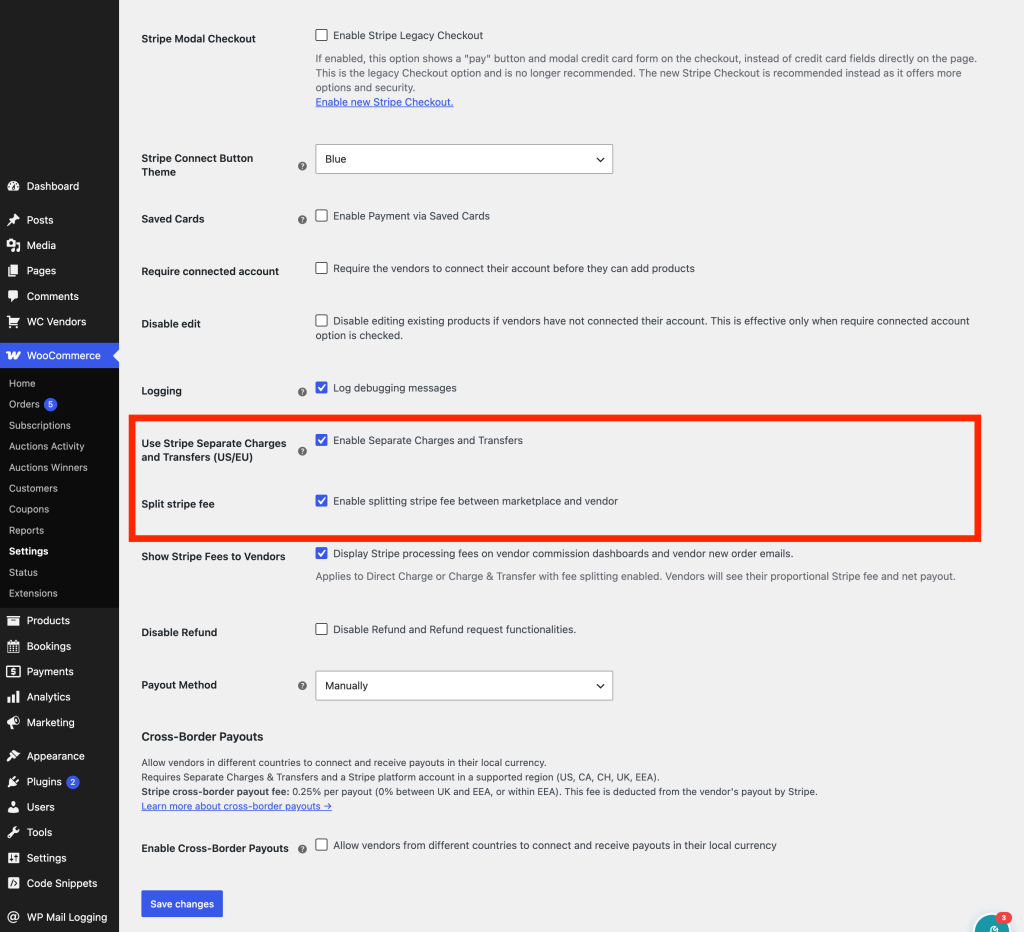1024x932 pixels.
Task: Click help icon beside Saved Cards
Action: click(x=302, y=219)
